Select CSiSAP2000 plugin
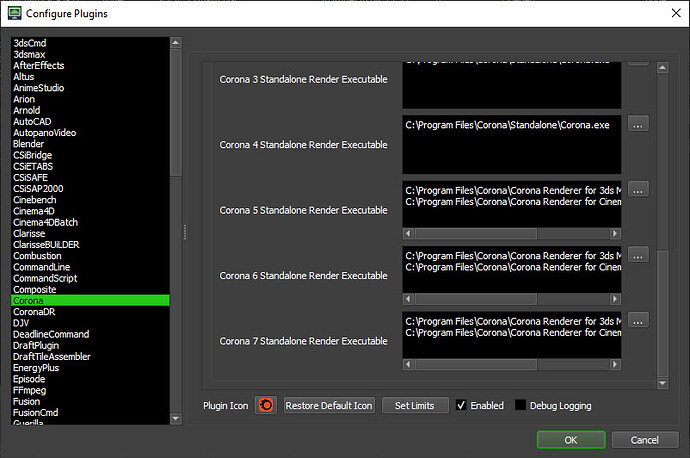Viewport: 690px width, 458px height. pos(90,189)
